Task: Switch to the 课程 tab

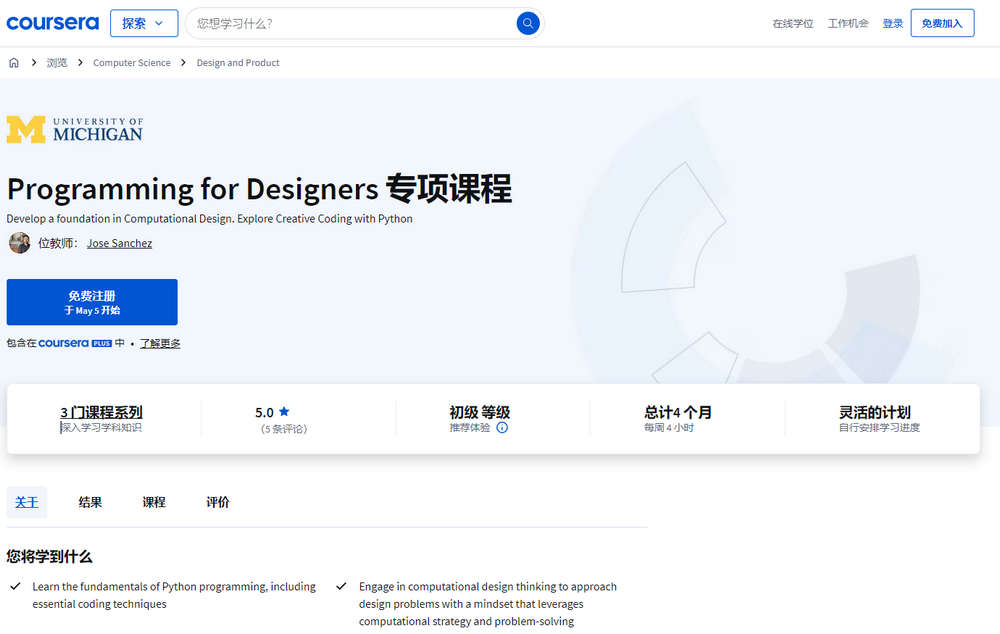Action: pos(154,502)
